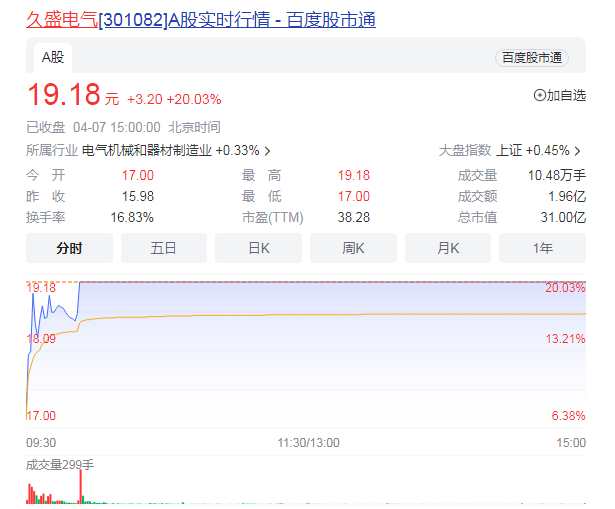
Task: Click the plus icon beside 加自选
Action: point(540,96)
